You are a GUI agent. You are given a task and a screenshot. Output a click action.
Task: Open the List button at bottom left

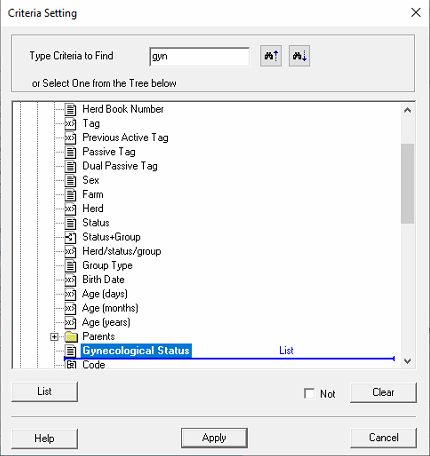click(44, 391)
